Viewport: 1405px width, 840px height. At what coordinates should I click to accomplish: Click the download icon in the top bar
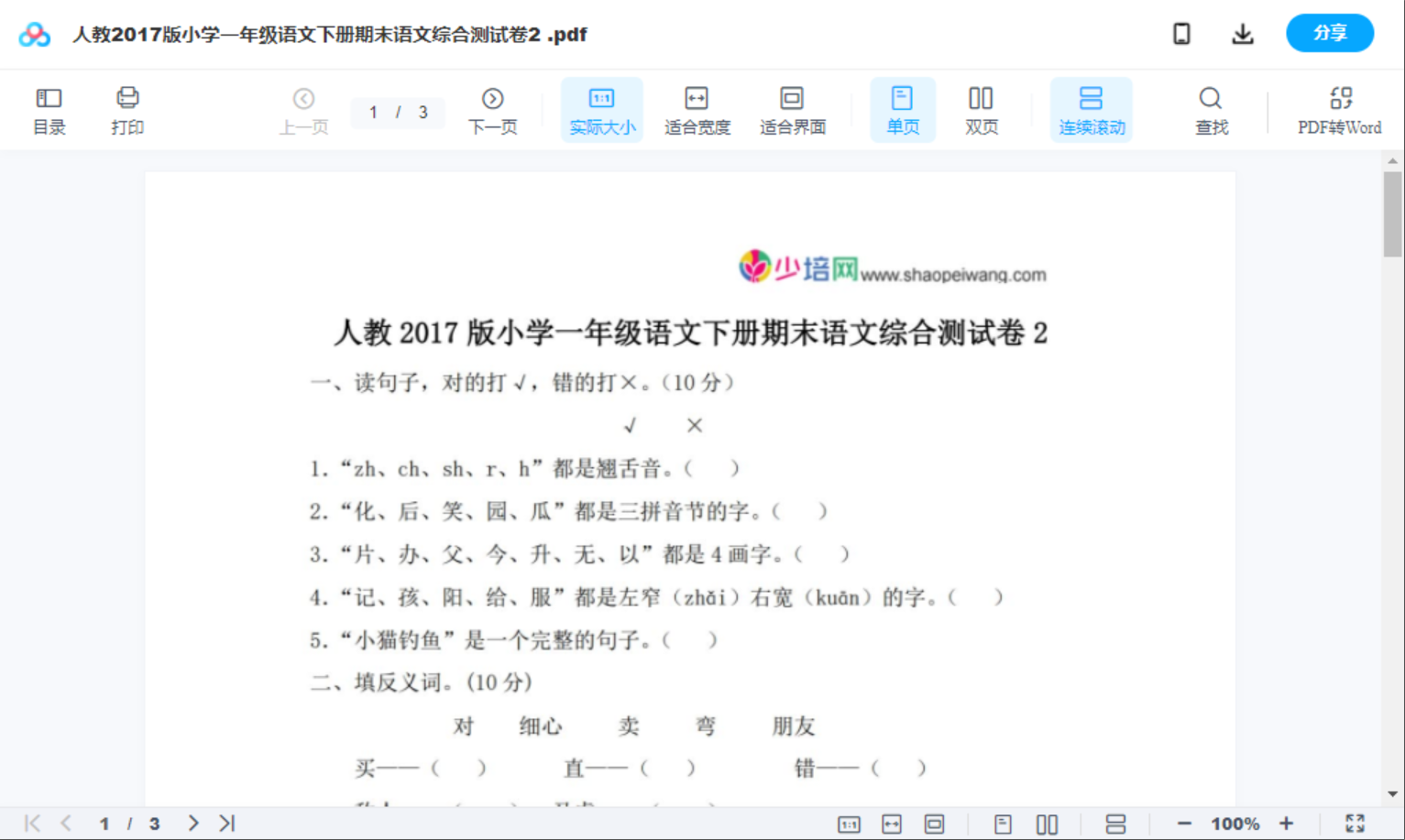click(1243, 33)
